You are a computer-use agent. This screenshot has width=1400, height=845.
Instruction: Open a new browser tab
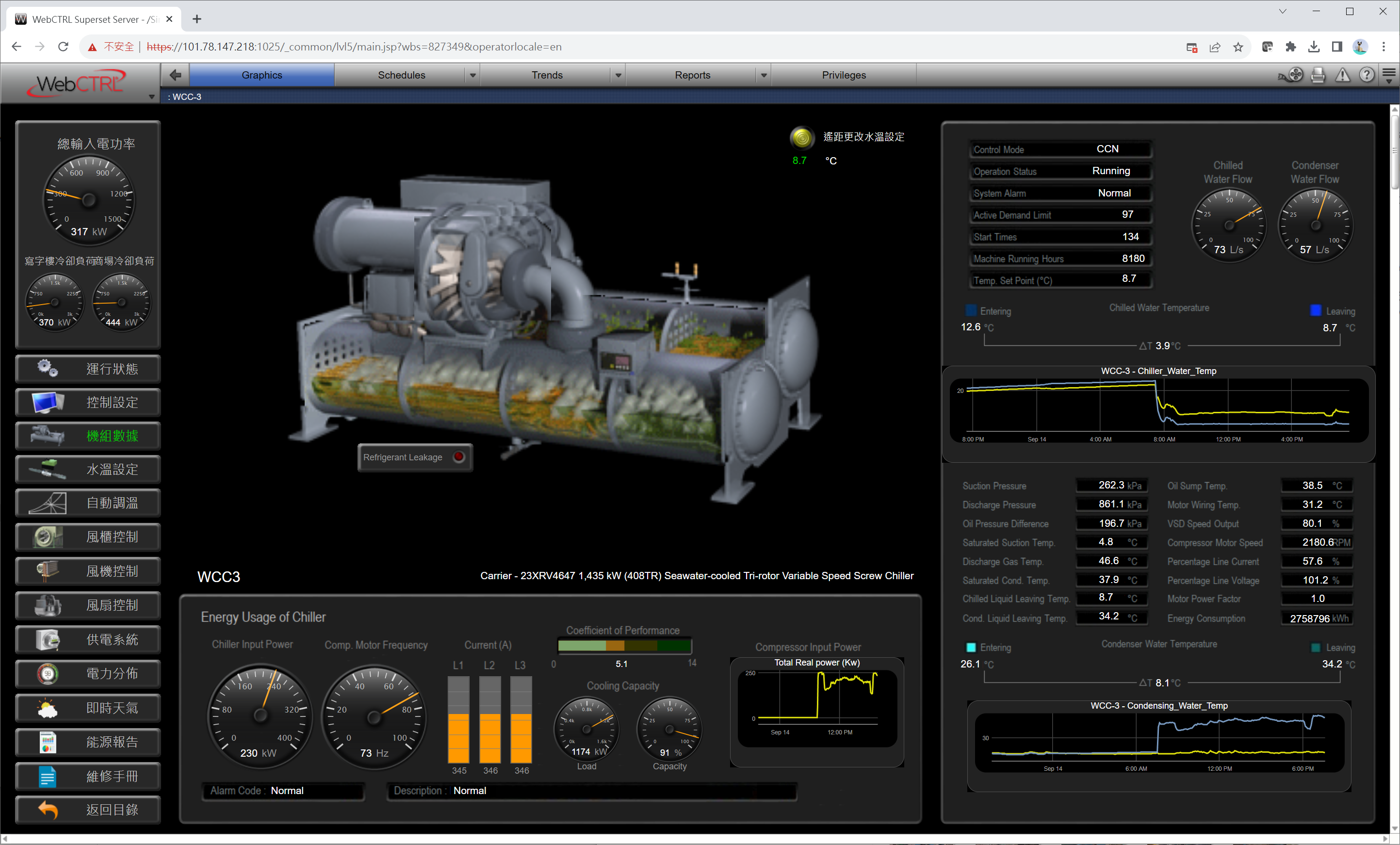tap(196, 19)
